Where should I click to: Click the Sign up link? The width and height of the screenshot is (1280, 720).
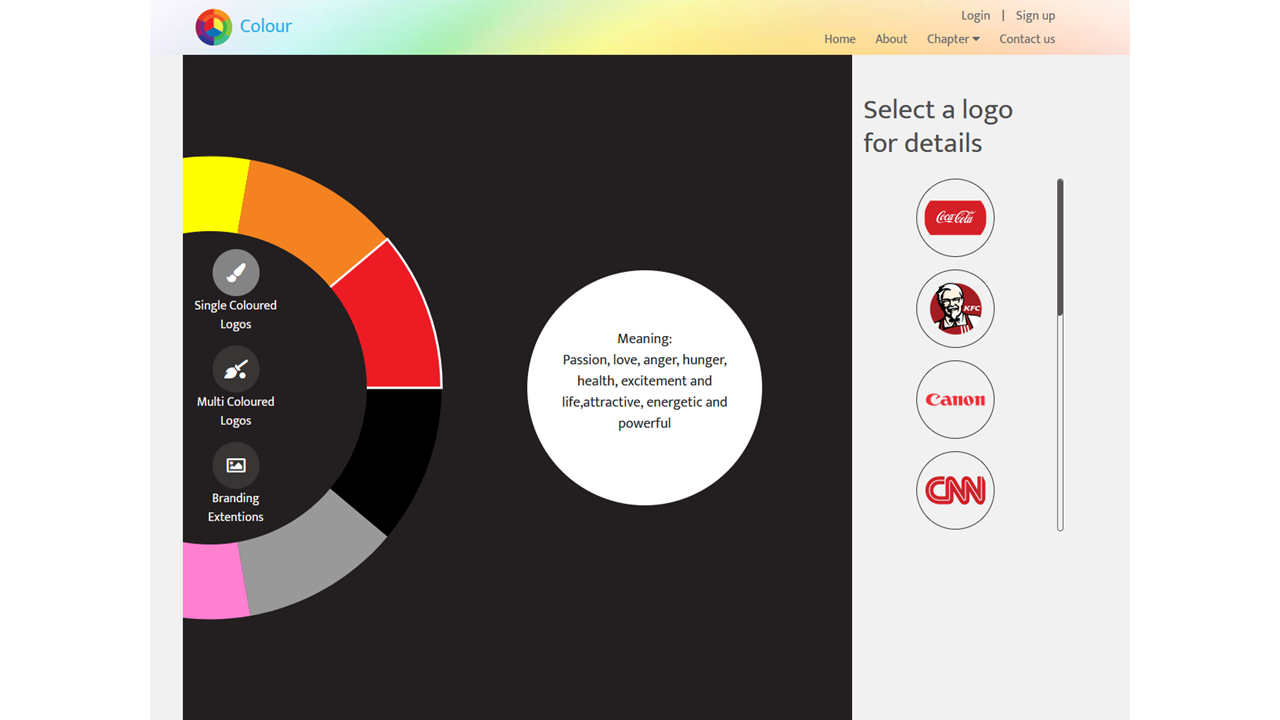click(x=1035, y=15)
